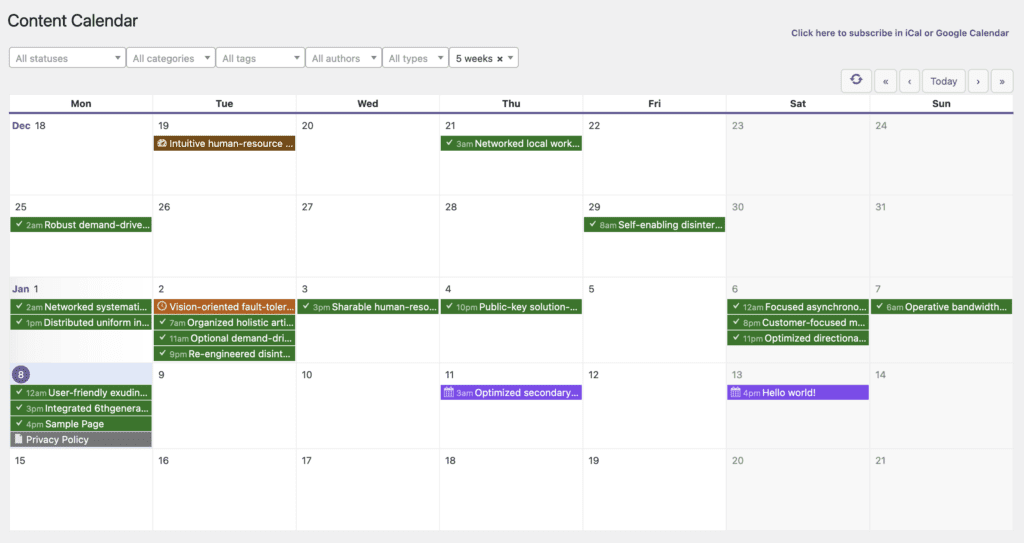Go to next period with single-right arrow
The image size is (1024, 543).
point(978,81)
